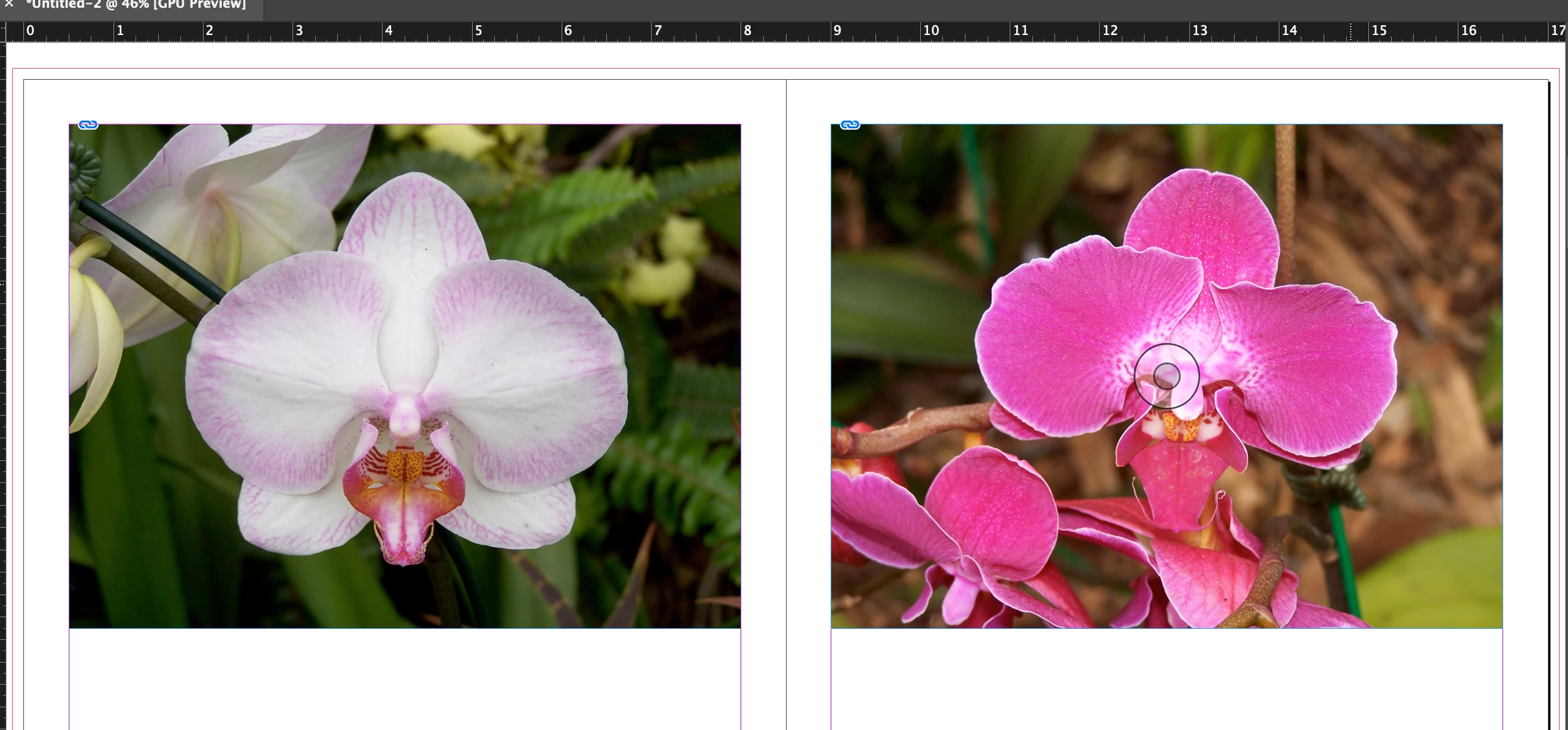Click the dotted cursor marker on horizontal ruler

(1351, 32)
